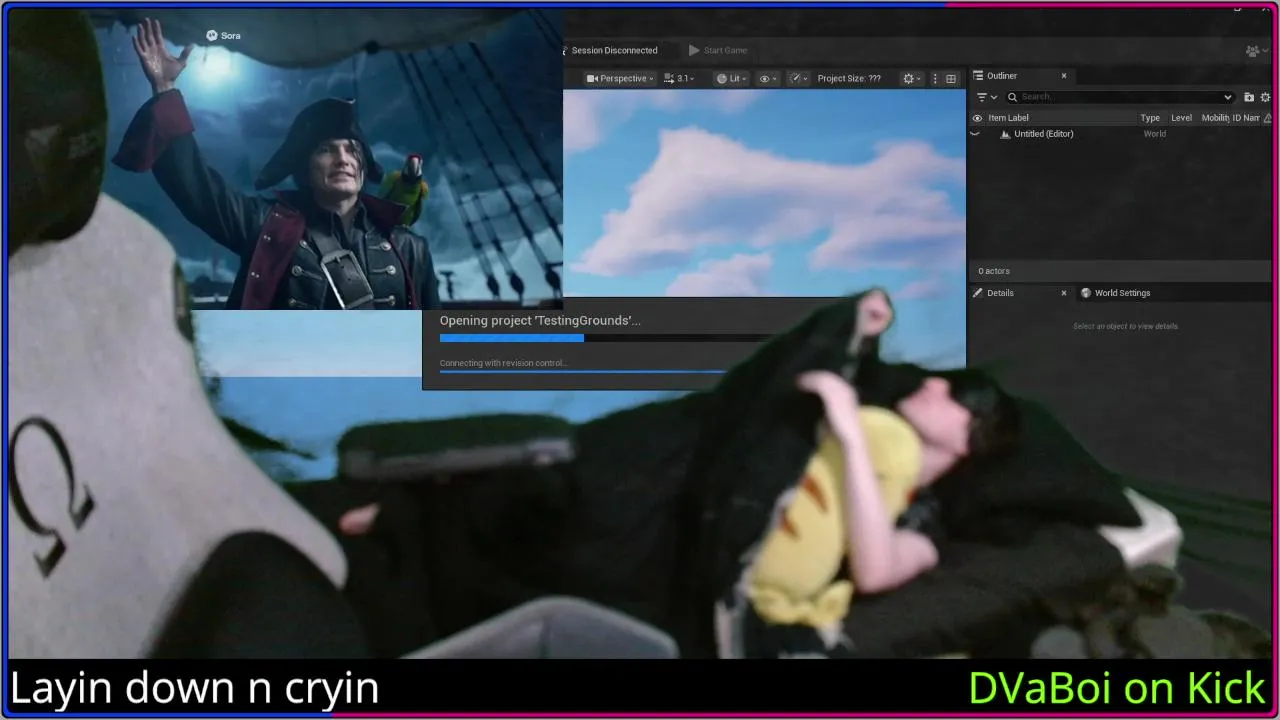Open the Outliner settings gear
The width and height of the screenshot is (1280, 720).
[1267, 97]
